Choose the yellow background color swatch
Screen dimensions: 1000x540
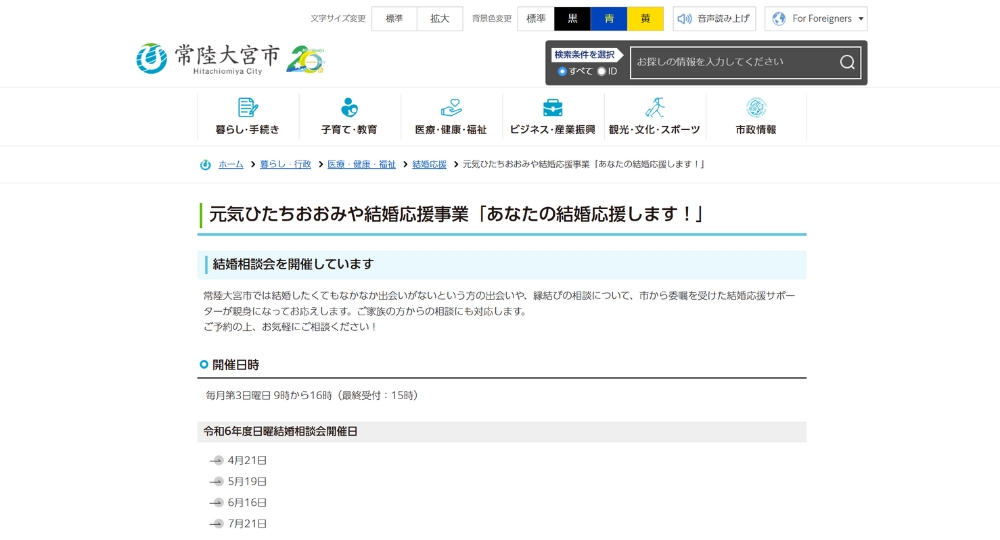click(646, 19)
